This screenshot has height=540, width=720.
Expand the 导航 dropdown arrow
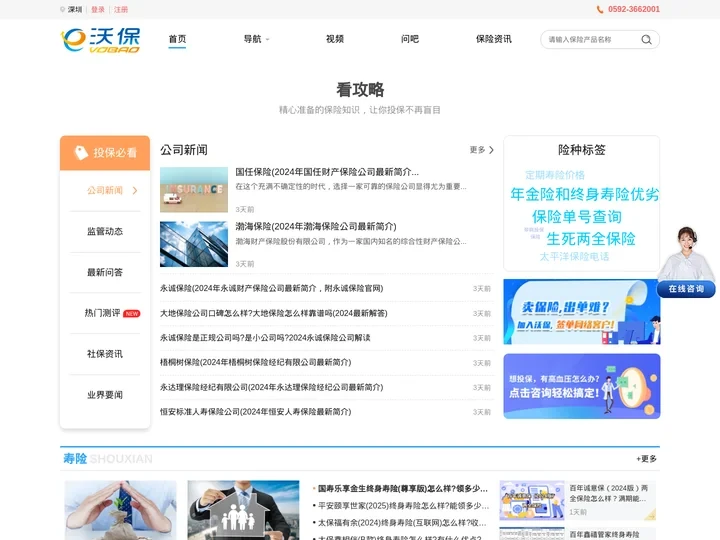267,39
